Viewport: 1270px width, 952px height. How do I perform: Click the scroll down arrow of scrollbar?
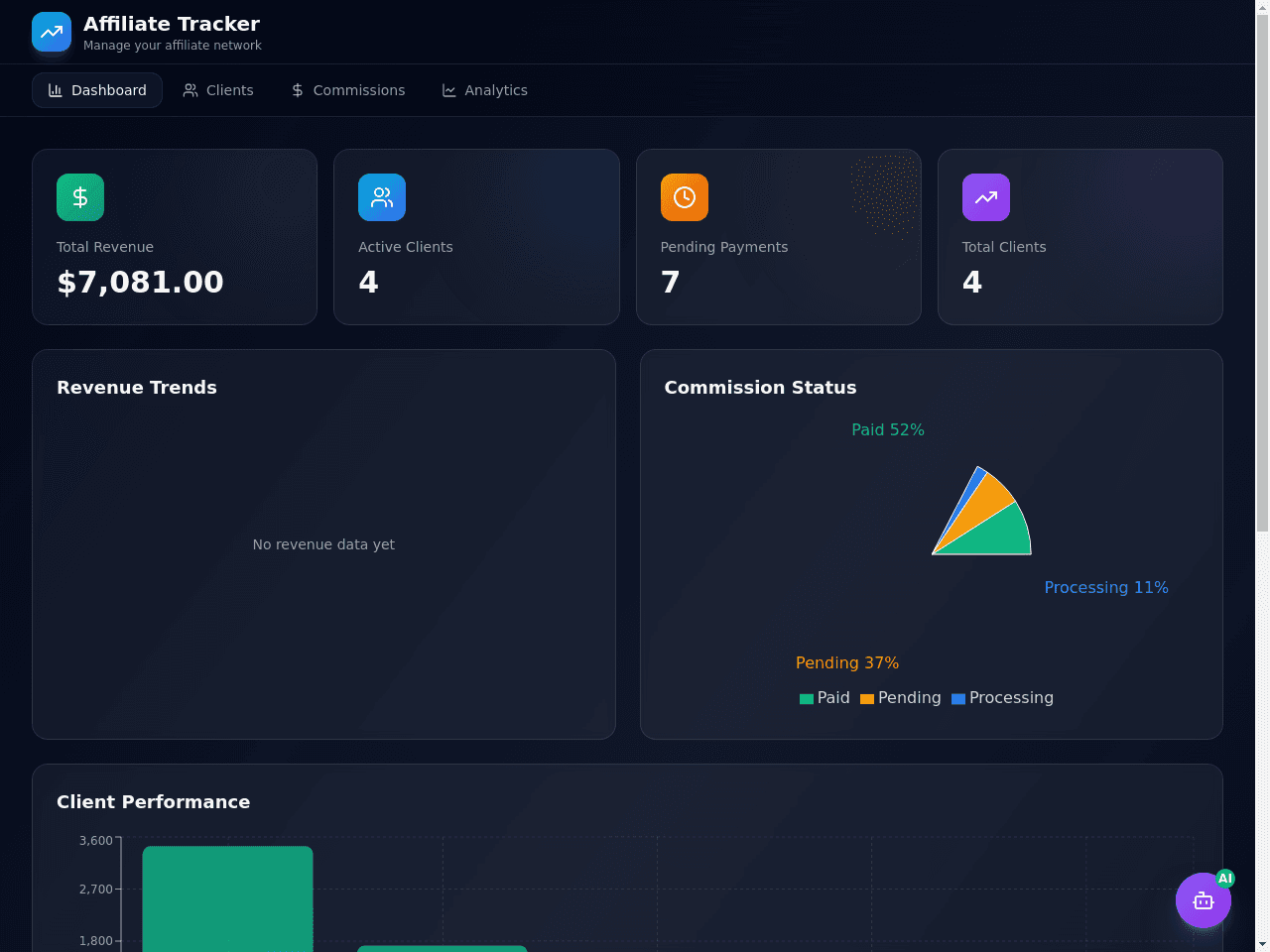click(x=1262, y=944)
